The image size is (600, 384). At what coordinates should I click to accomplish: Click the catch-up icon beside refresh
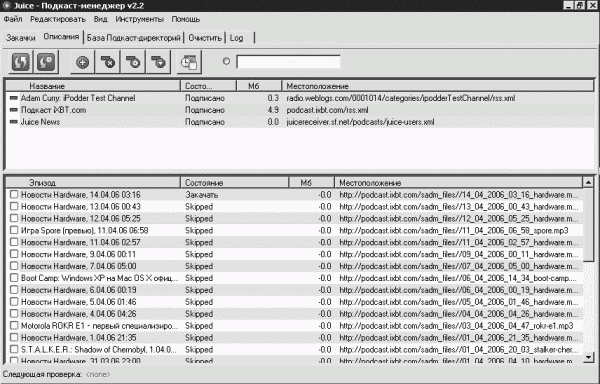click(46, 62)
